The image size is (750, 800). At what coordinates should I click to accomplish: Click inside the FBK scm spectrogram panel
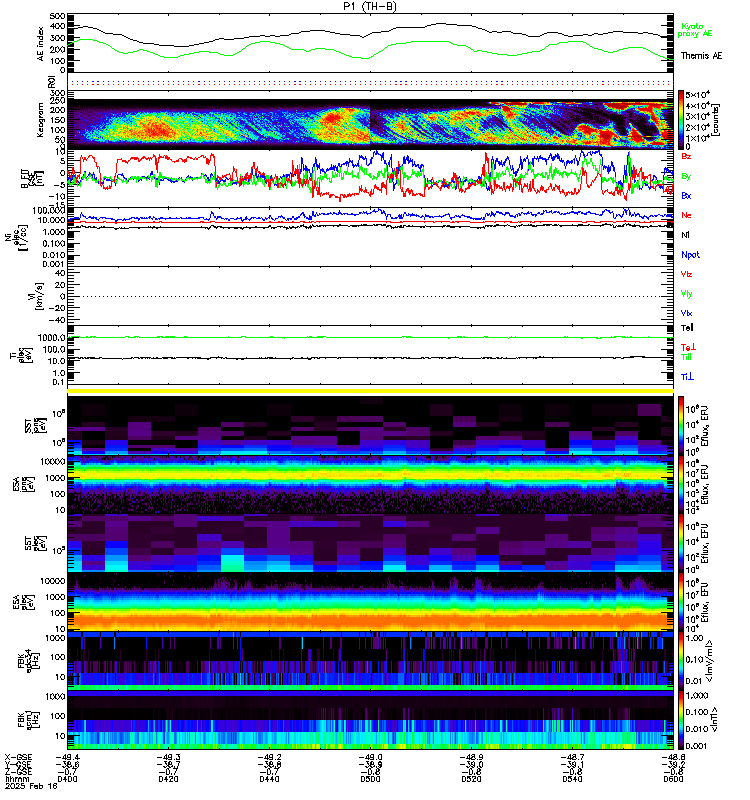point(370,719)
